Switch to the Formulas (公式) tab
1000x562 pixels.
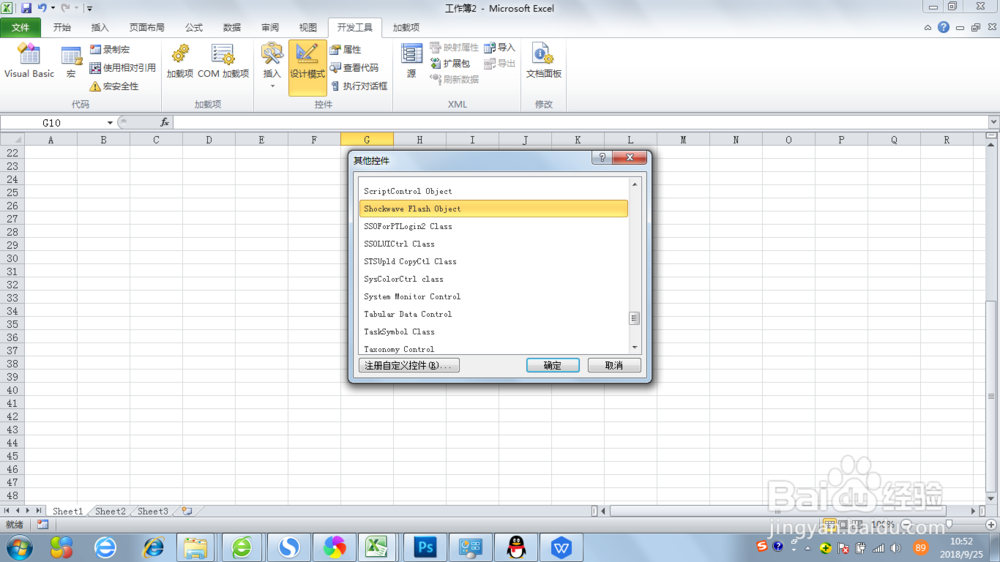pos(194,27)
